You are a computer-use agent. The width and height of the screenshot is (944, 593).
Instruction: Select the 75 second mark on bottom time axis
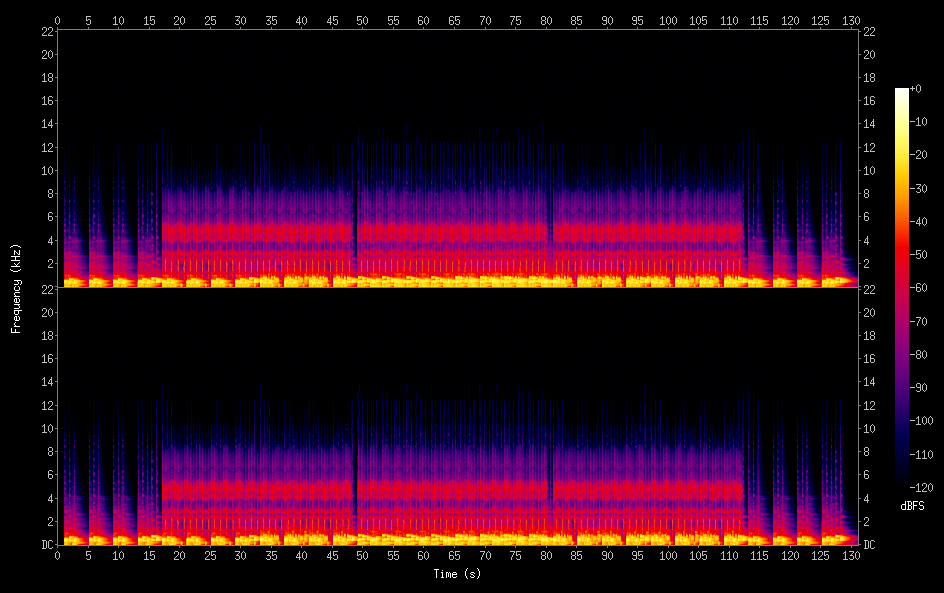pos(515,555)
